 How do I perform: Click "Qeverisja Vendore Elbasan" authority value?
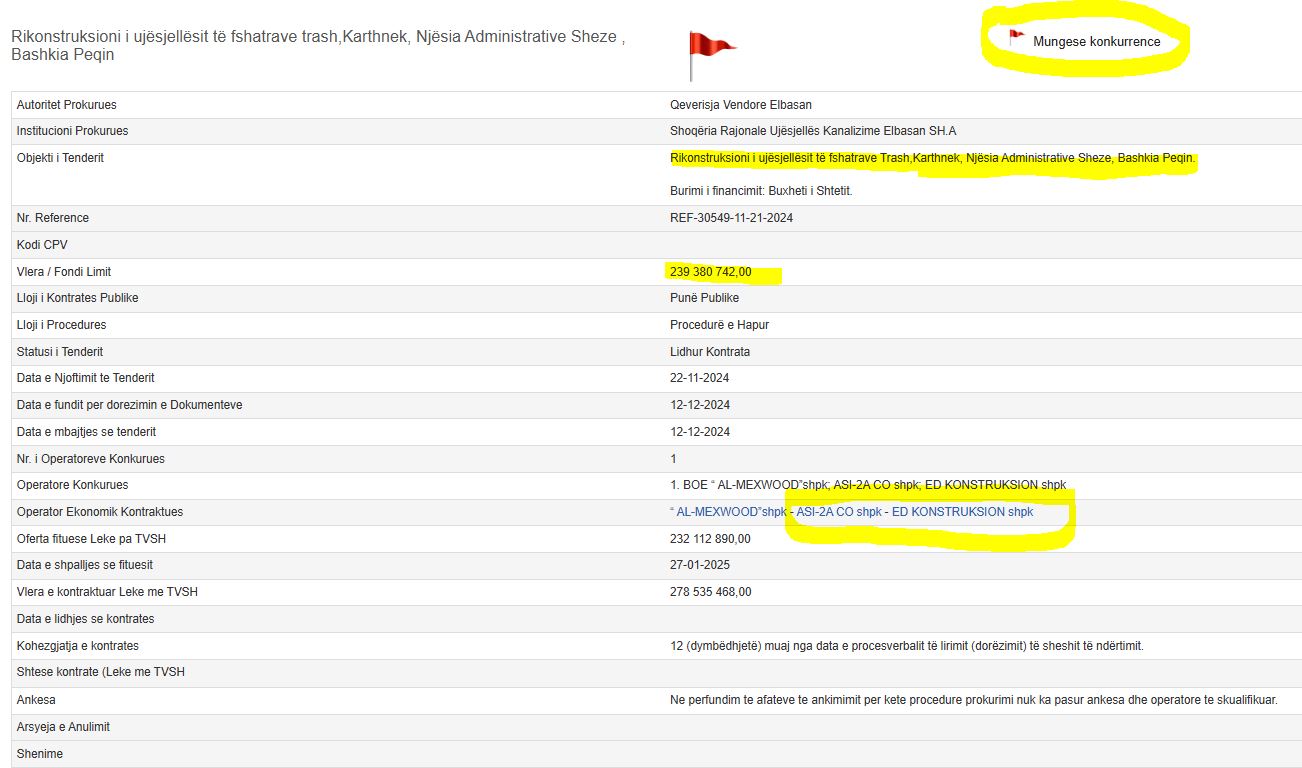click(741, 105)
